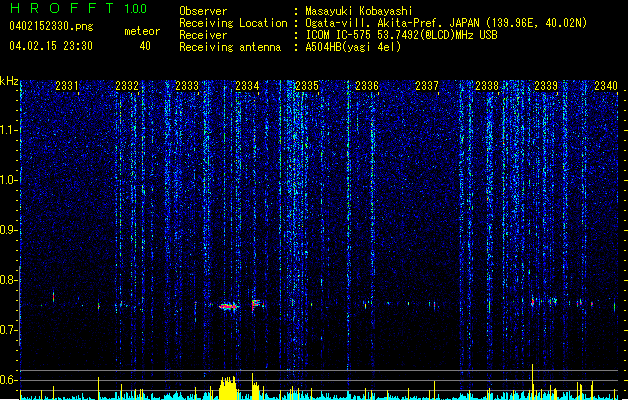Click the receiving location Ogata-vill. Akita-Pref. text

click(x=392, y=23)
